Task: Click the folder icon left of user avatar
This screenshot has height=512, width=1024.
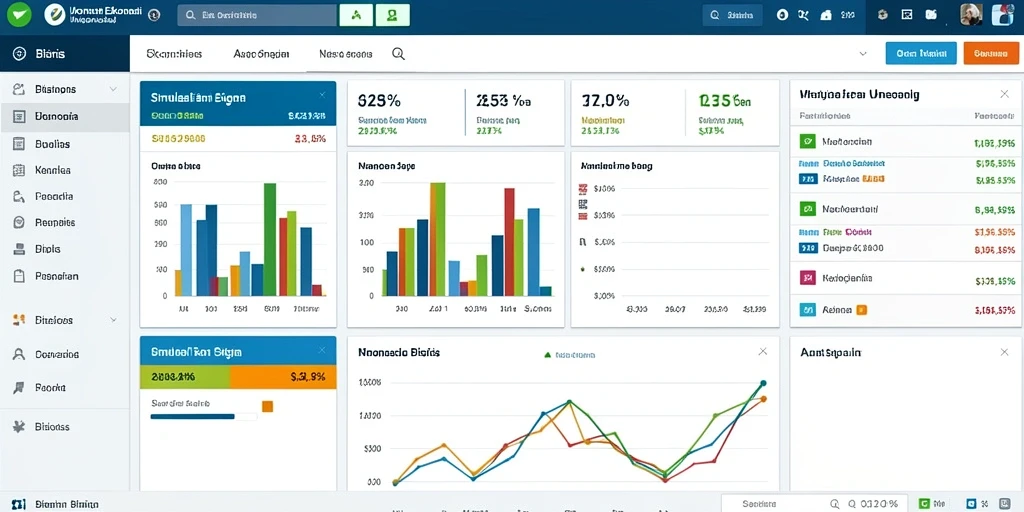Action: coord(931,14)
